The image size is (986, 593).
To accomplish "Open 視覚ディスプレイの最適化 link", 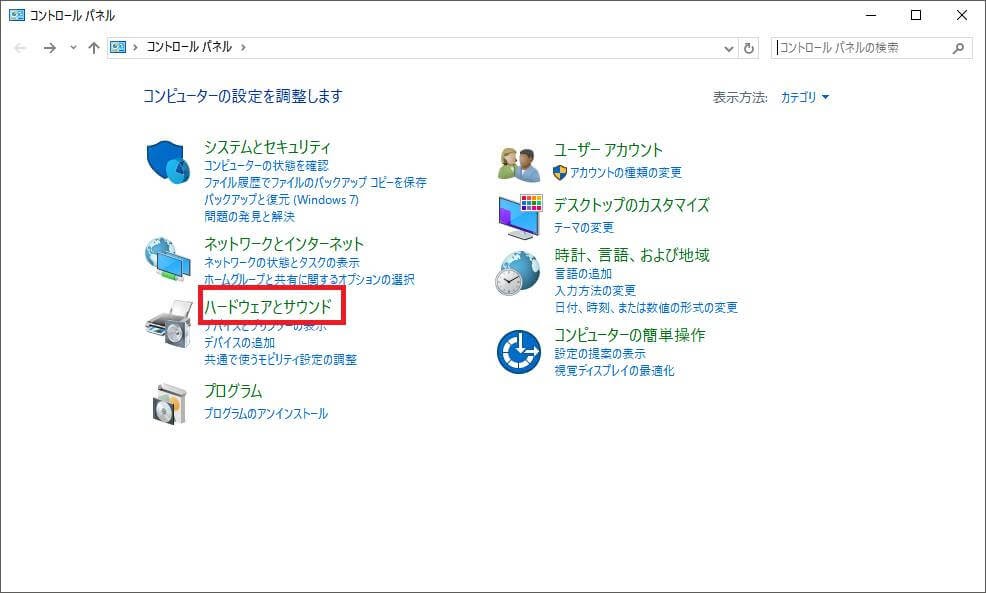I will [614, 370].
